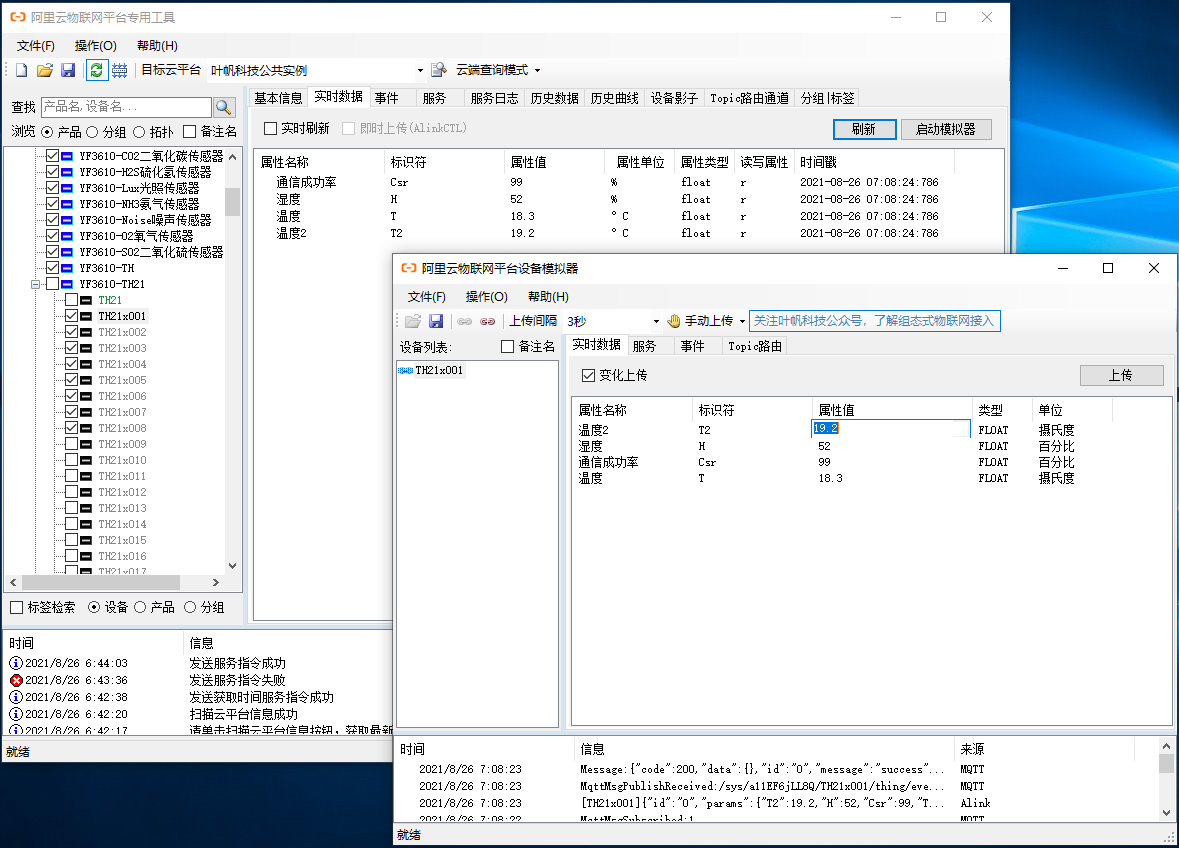Click the hand manual upload icon
Screen dimensions: 1179x848
(674, 321)
